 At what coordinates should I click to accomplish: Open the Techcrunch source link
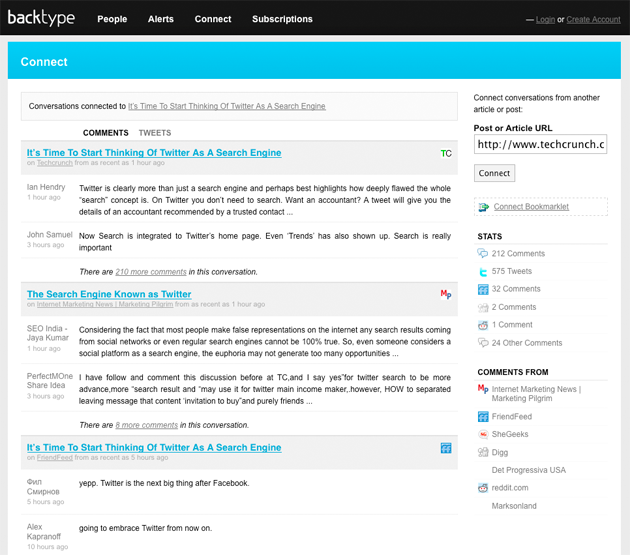[x=55, y=163]
